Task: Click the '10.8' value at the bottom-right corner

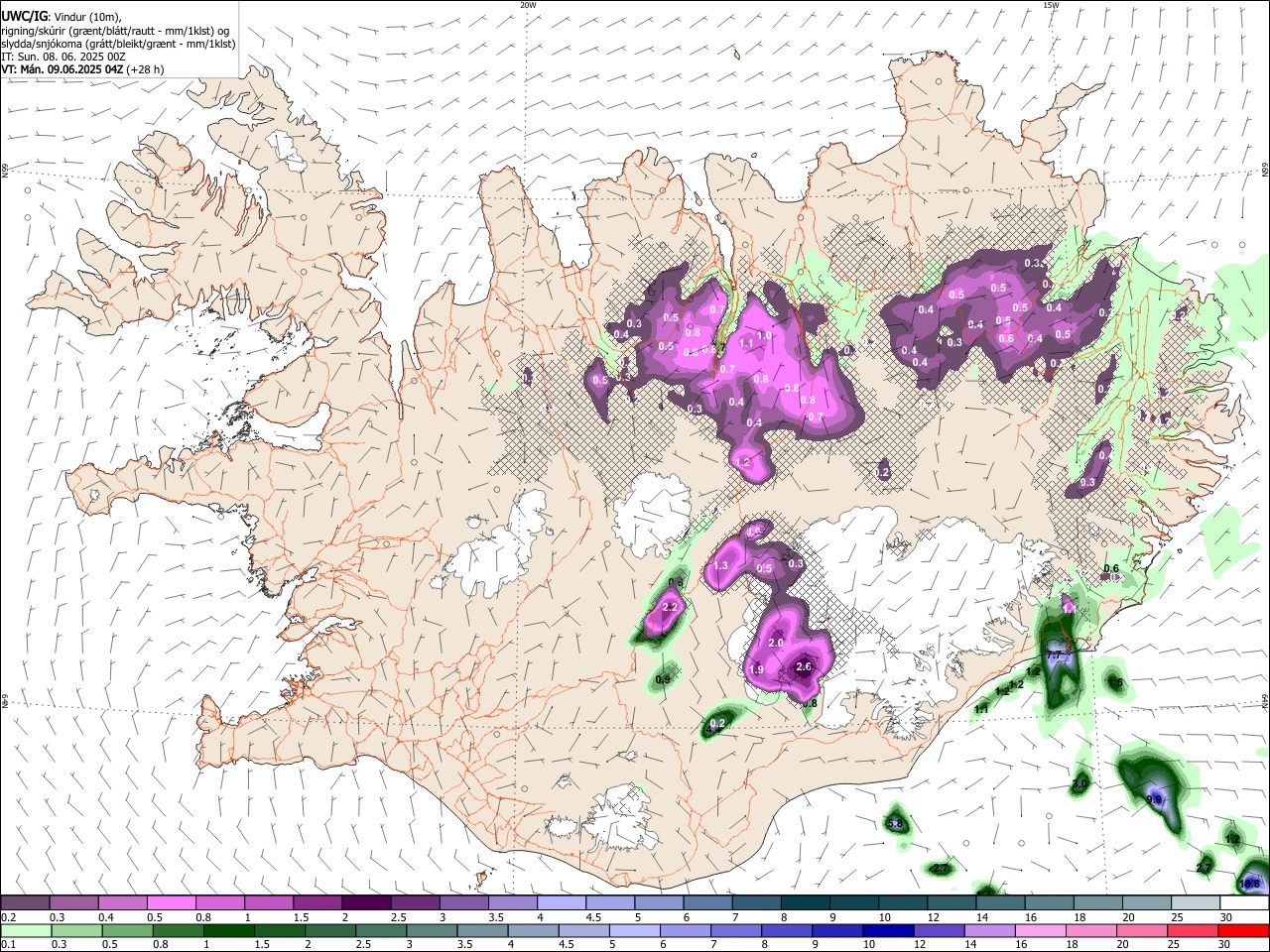Action: (x=1250, y=884)
